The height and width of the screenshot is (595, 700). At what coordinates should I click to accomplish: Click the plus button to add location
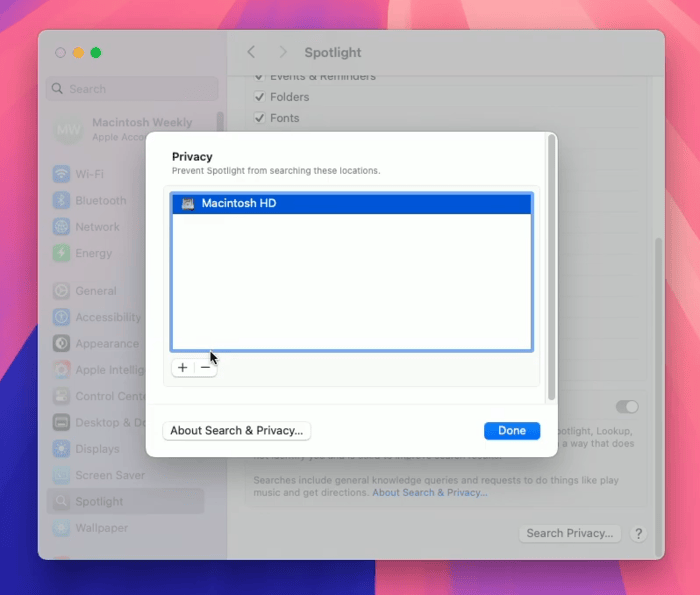(183, 368)
